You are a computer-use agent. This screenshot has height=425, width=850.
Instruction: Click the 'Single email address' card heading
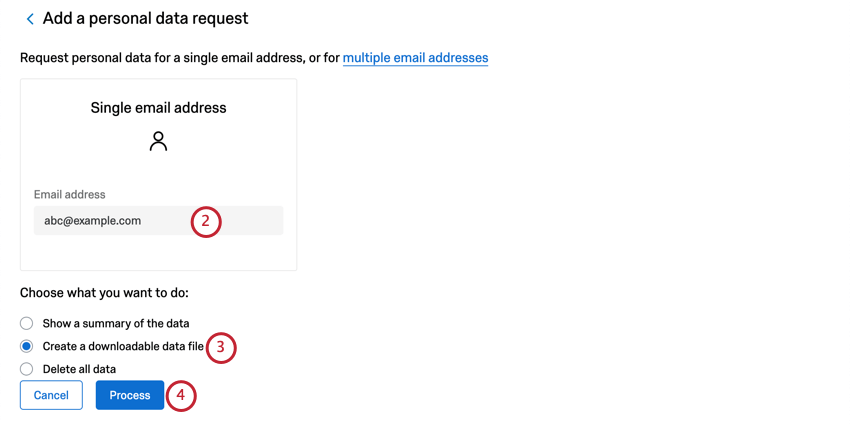158,108
